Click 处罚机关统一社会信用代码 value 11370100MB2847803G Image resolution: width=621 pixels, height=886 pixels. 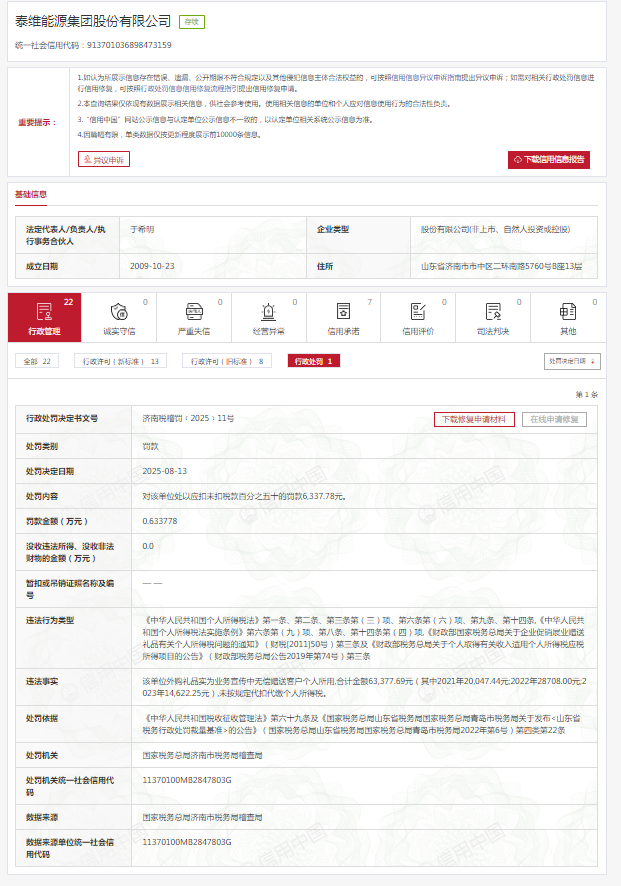click(187, 780)
